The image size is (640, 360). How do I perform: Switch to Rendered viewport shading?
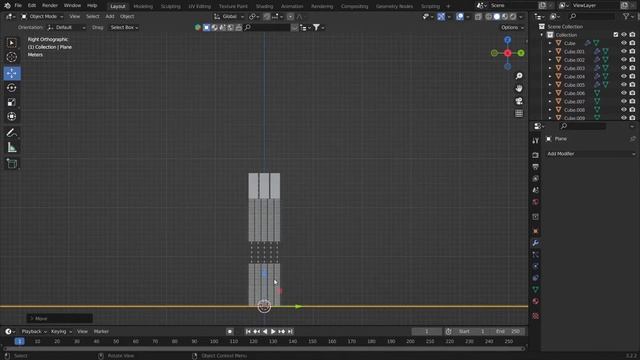(513, 17)
